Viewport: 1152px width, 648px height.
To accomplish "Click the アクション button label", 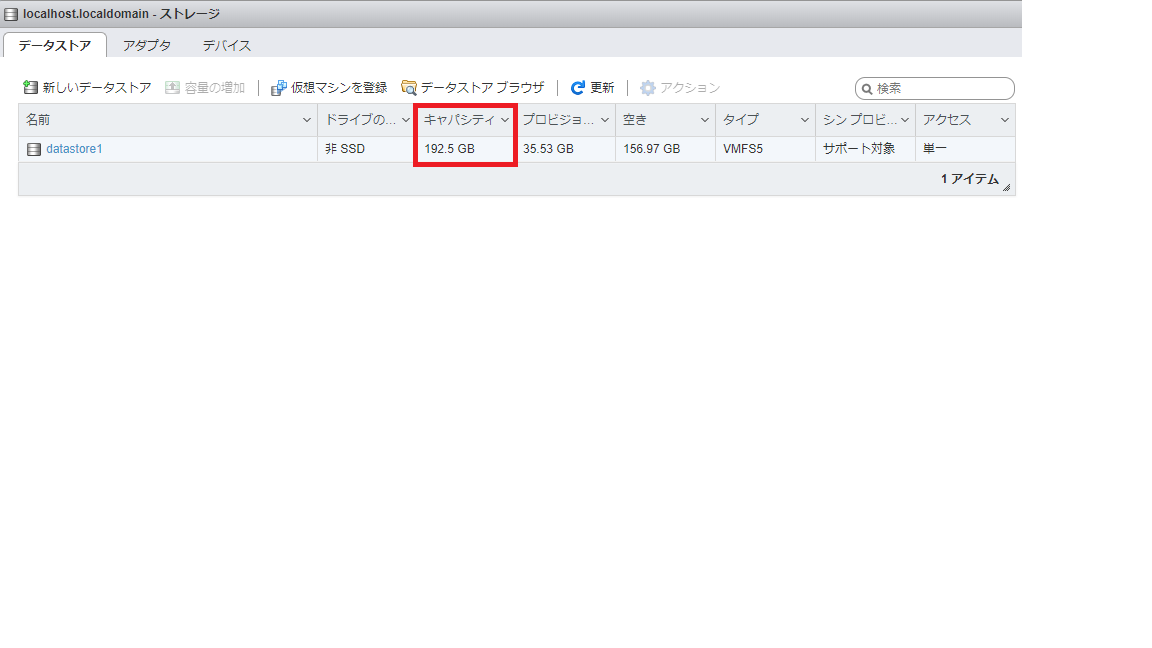I will pos(690,87).
